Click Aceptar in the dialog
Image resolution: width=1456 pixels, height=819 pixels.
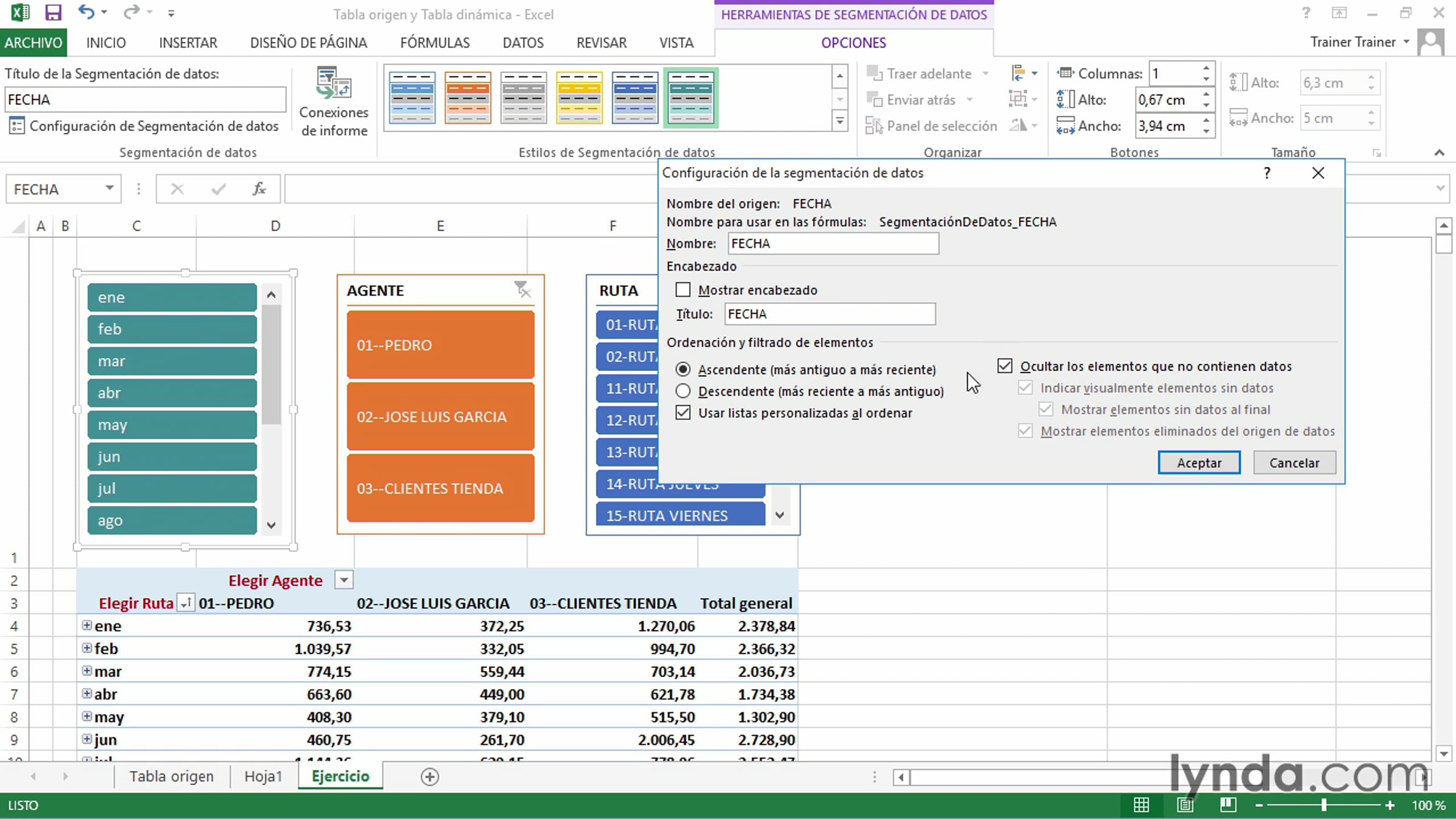tap(1199, 463)
